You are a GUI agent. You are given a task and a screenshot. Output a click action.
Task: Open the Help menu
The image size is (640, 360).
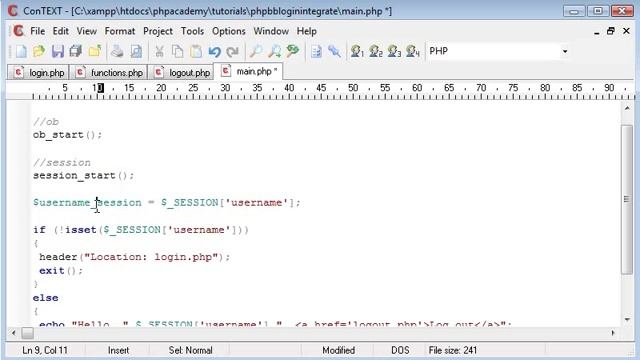[x=307, y=31]
